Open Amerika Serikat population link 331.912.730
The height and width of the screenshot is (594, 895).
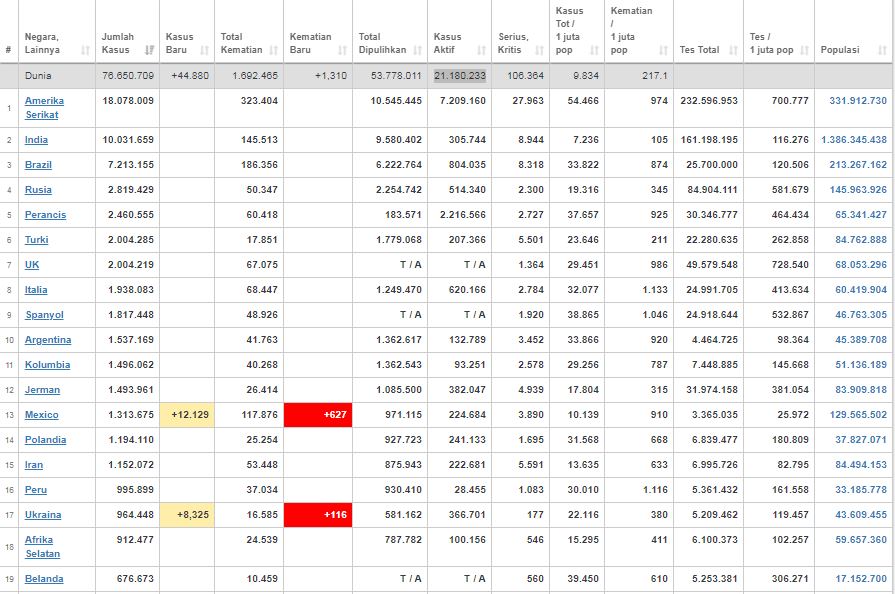pyautogui.click(x=858, y=101)
